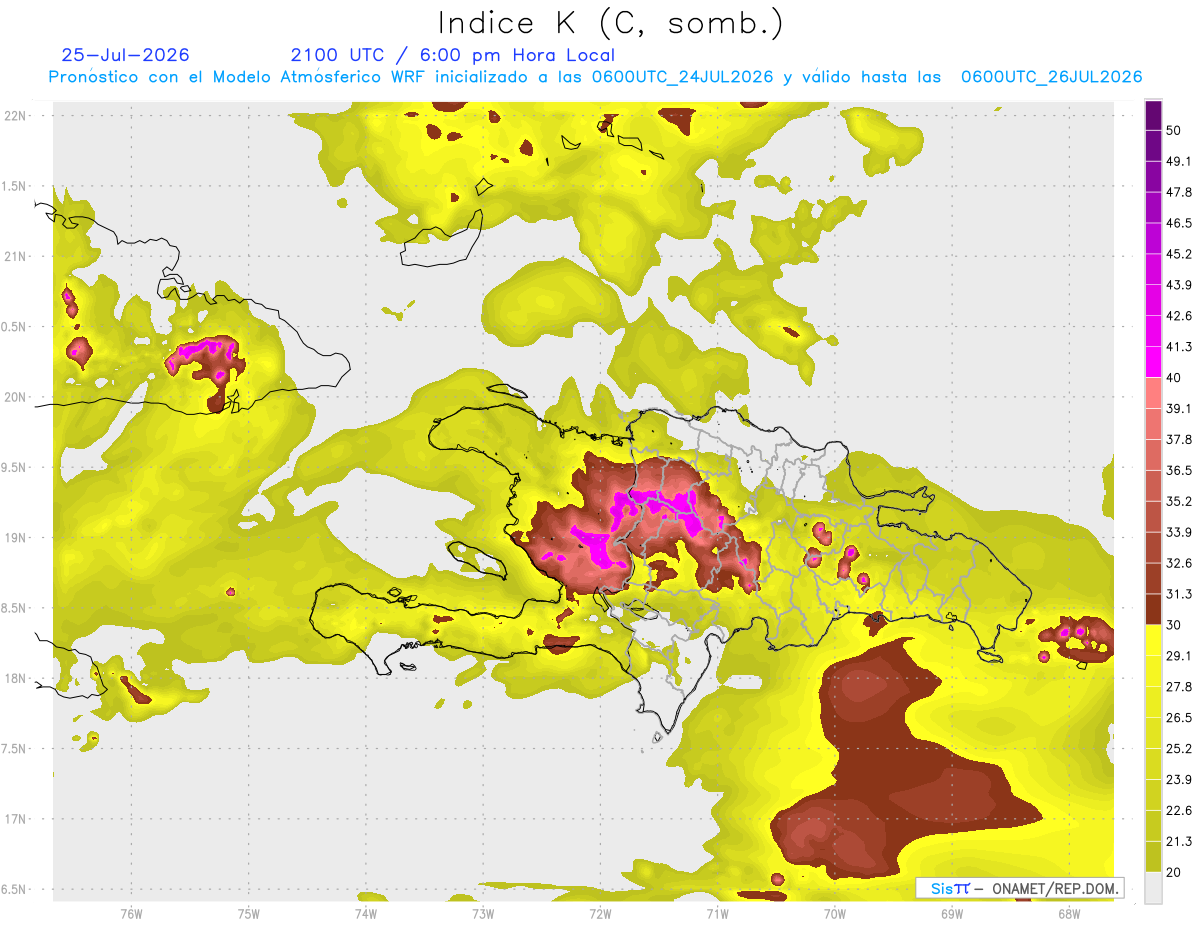Click the legend value '39.1'
1200x927 pixels.
click(x=1179, y=408)
